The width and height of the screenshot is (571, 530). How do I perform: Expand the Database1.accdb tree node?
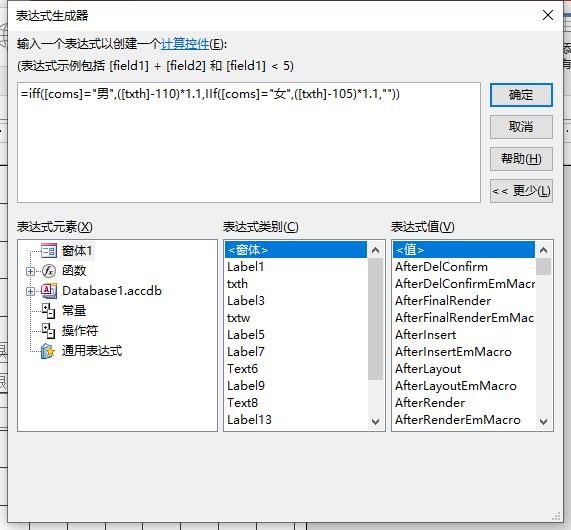click(31, 291)
